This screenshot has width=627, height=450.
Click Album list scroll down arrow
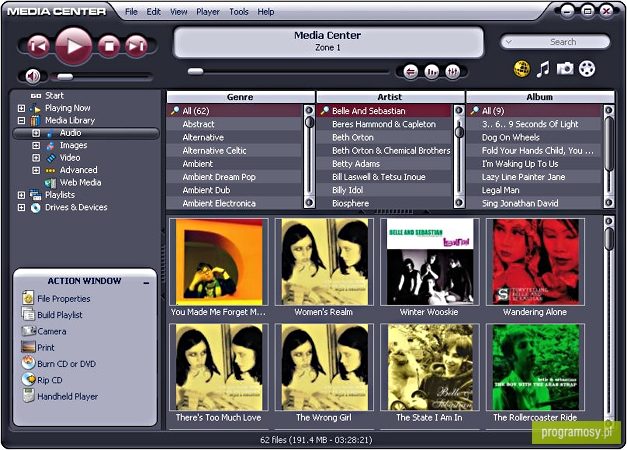pos(609,203)
